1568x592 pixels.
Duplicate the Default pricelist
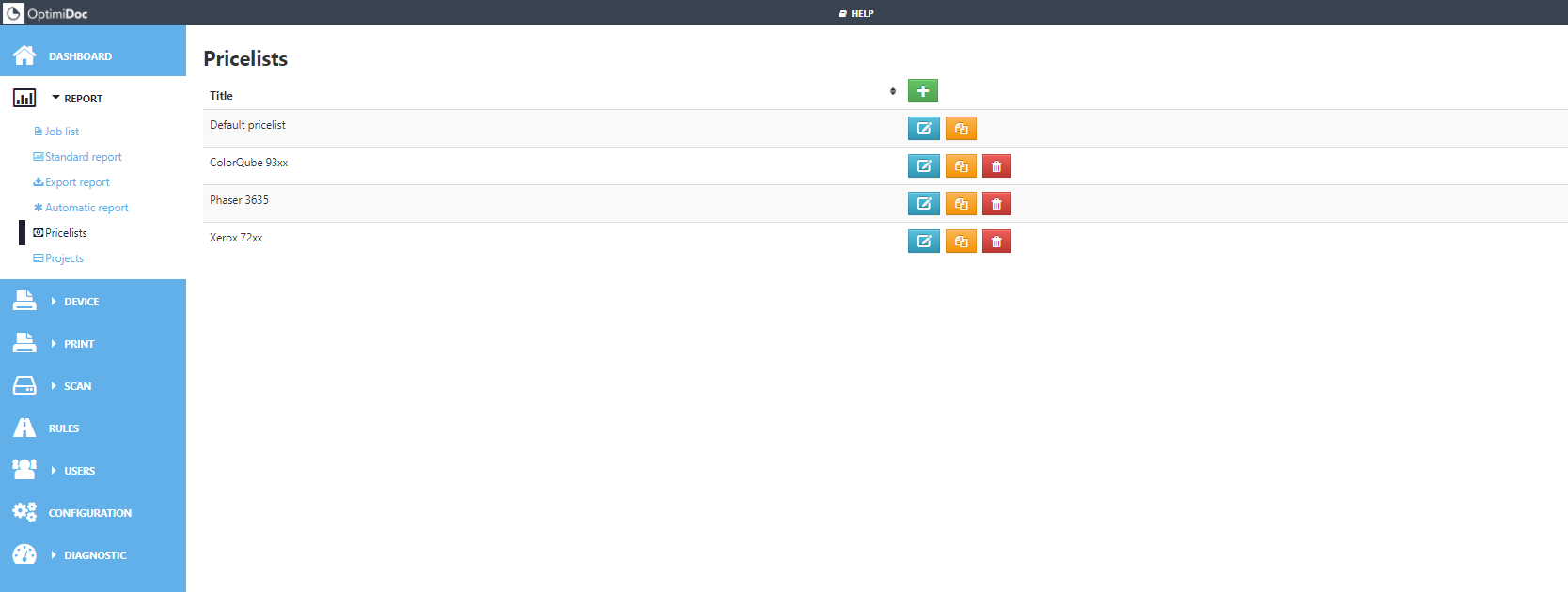pos(961,129)
